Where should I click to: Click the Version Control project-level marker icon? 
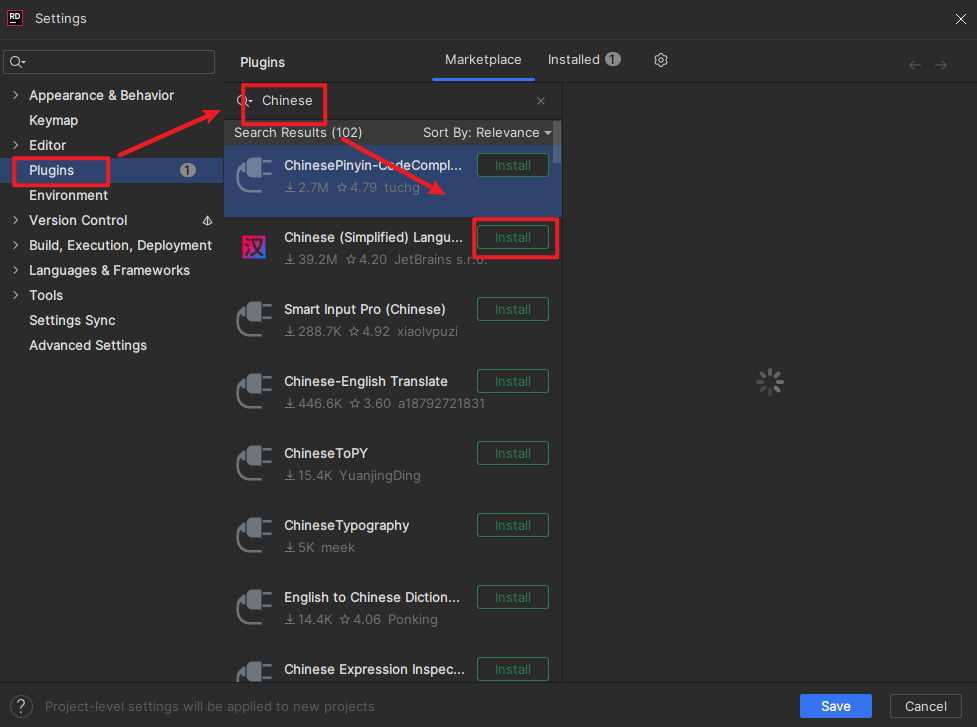click(x=207, y=221)
